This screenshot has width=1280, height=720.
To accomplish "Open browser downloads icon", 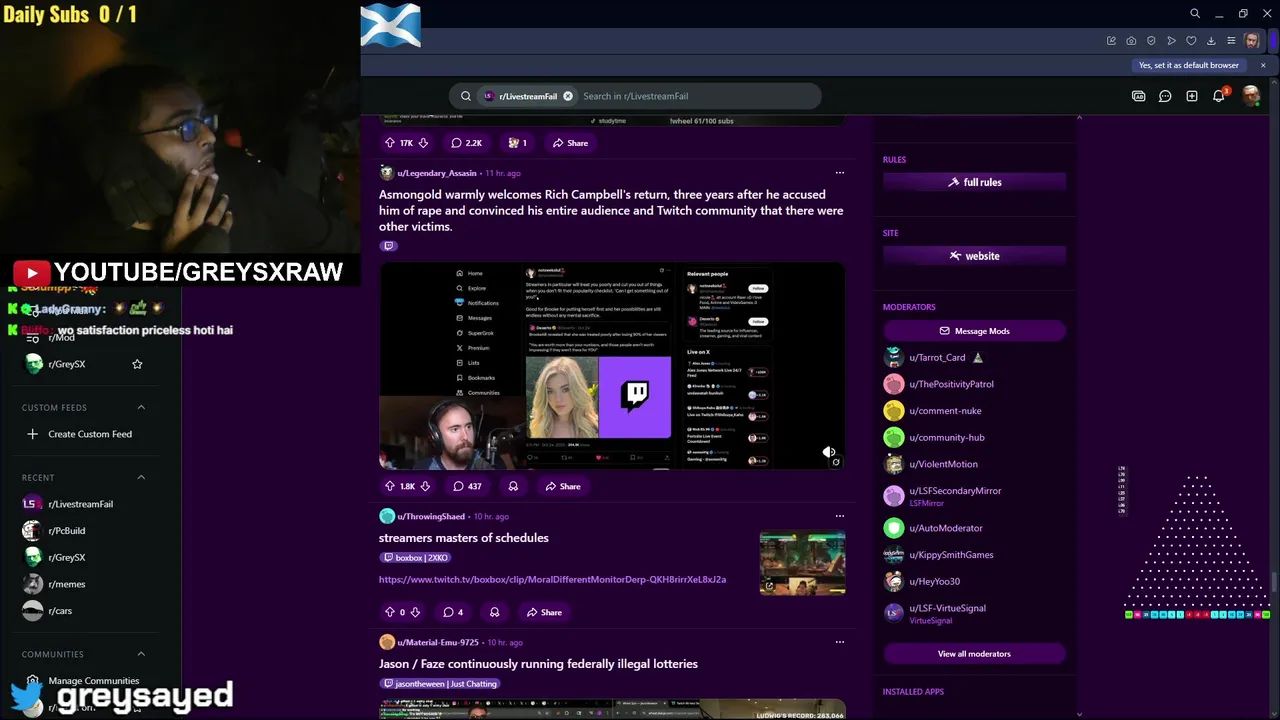I will (1211, 41).
